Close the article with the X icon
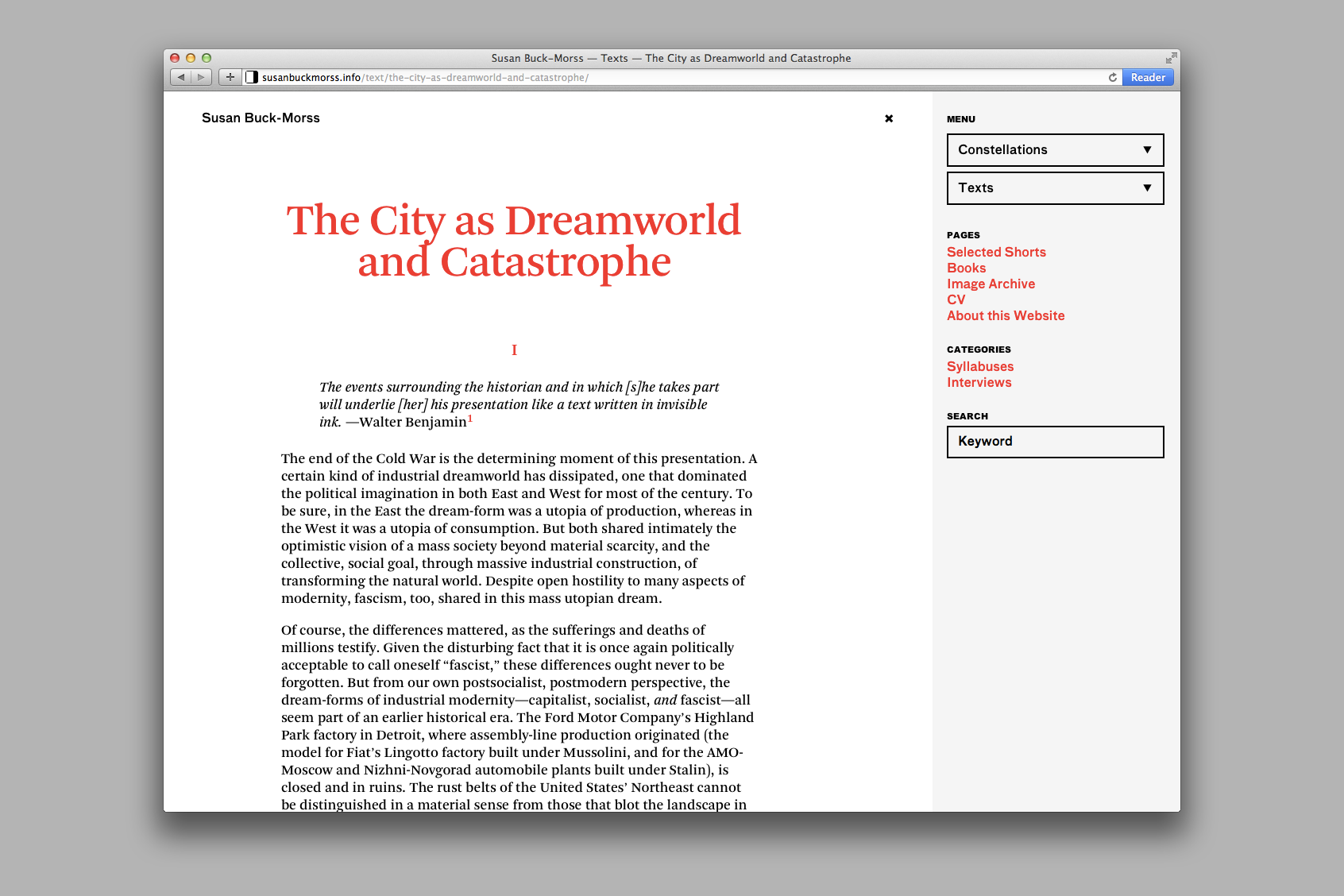1344x896 pixels. [x=889, y=118]
